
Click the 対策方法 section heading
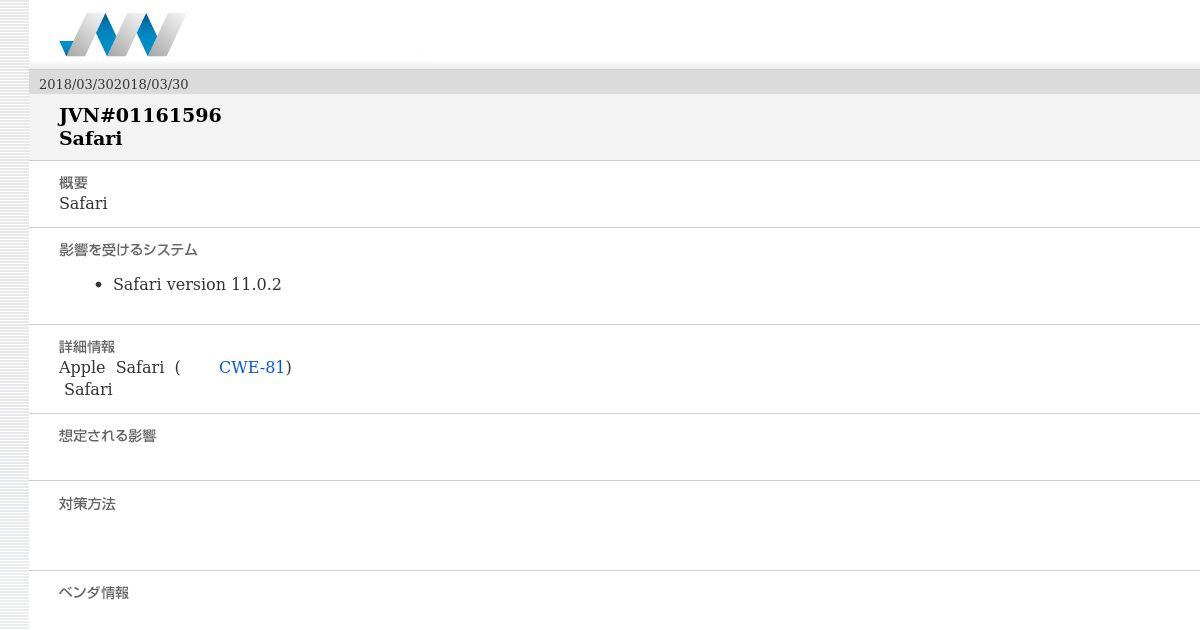click(x=87, y=504)
